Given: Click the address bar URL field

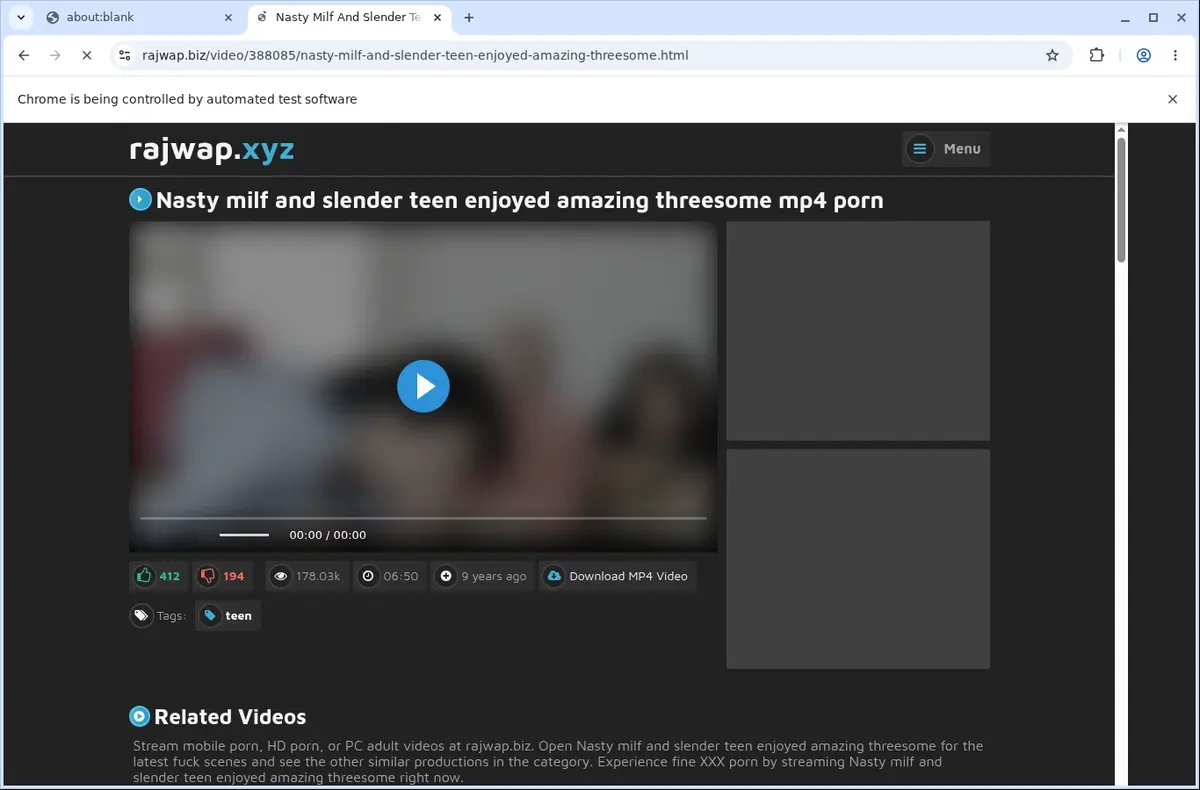Looking at the screenshot, I should point(590,55).
